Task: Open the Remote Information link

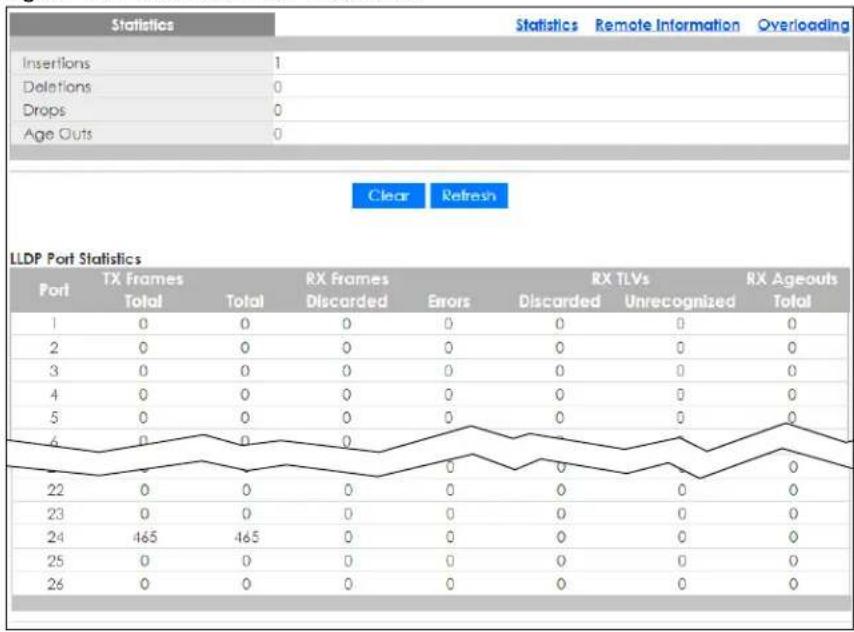Action: click(667, 25)
